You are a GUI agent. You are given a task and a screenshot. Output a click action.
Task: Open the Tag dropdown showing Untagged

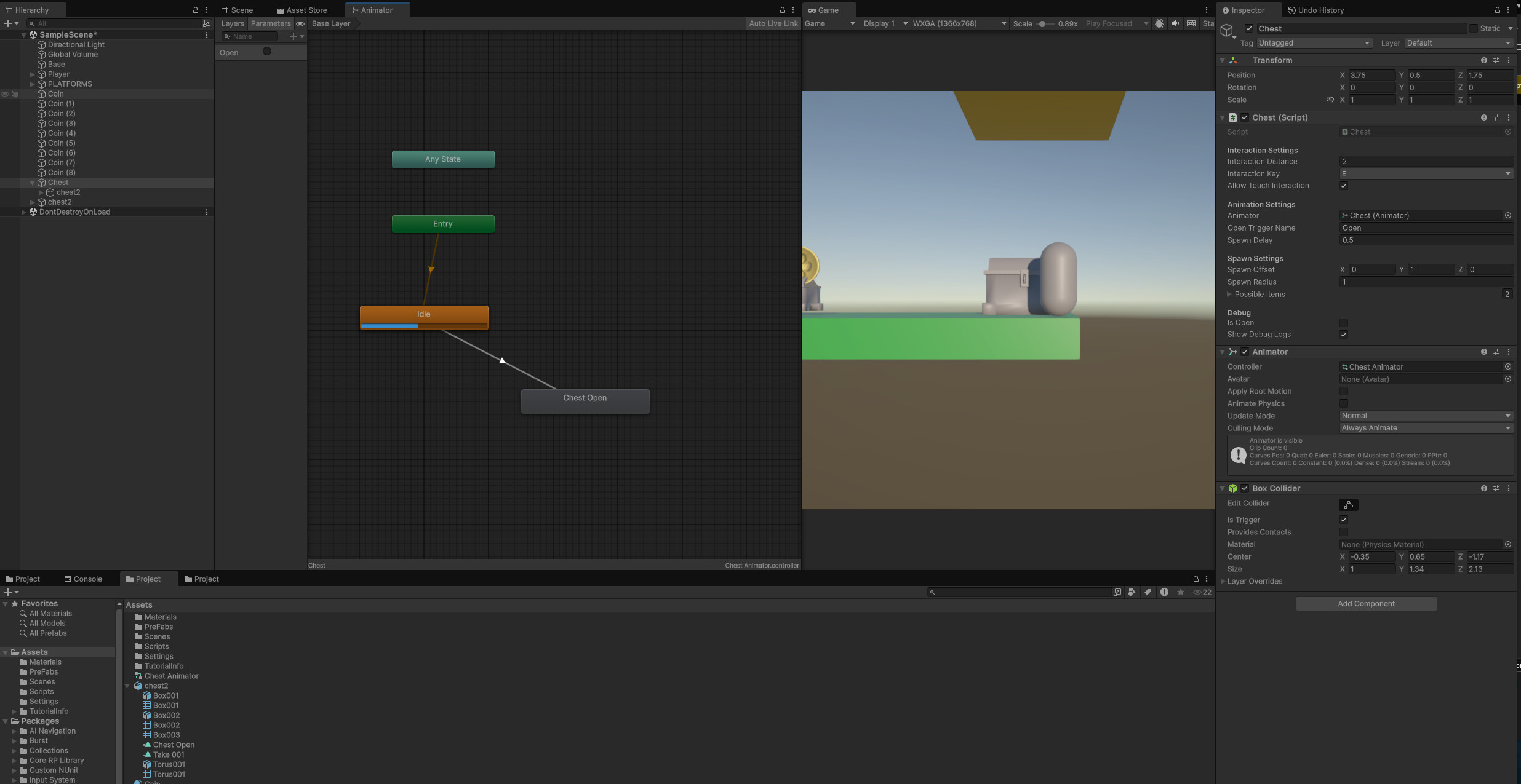click(x=1314, y=43)
